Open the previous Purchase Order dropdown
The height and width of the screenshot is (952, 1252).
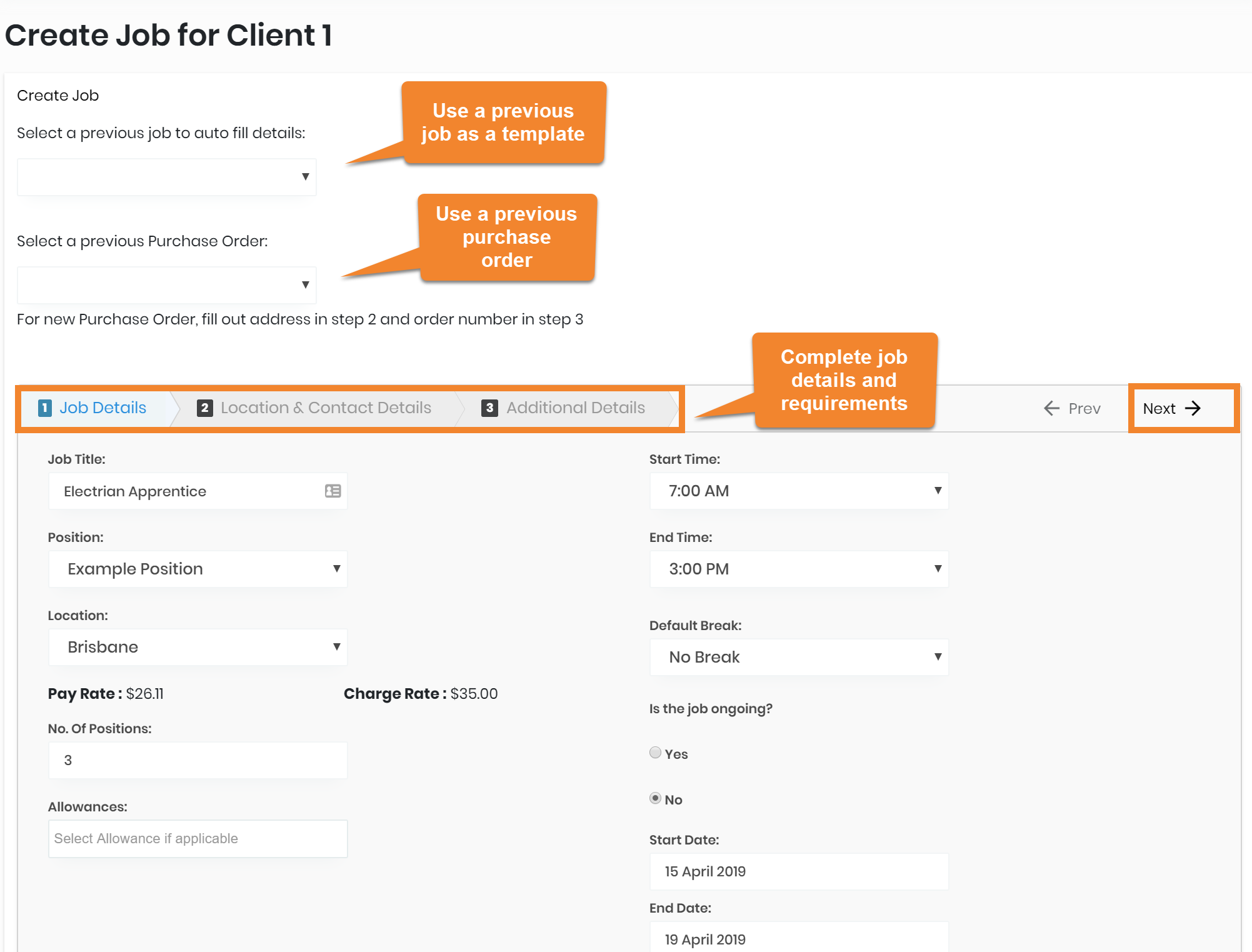(166, 285)
